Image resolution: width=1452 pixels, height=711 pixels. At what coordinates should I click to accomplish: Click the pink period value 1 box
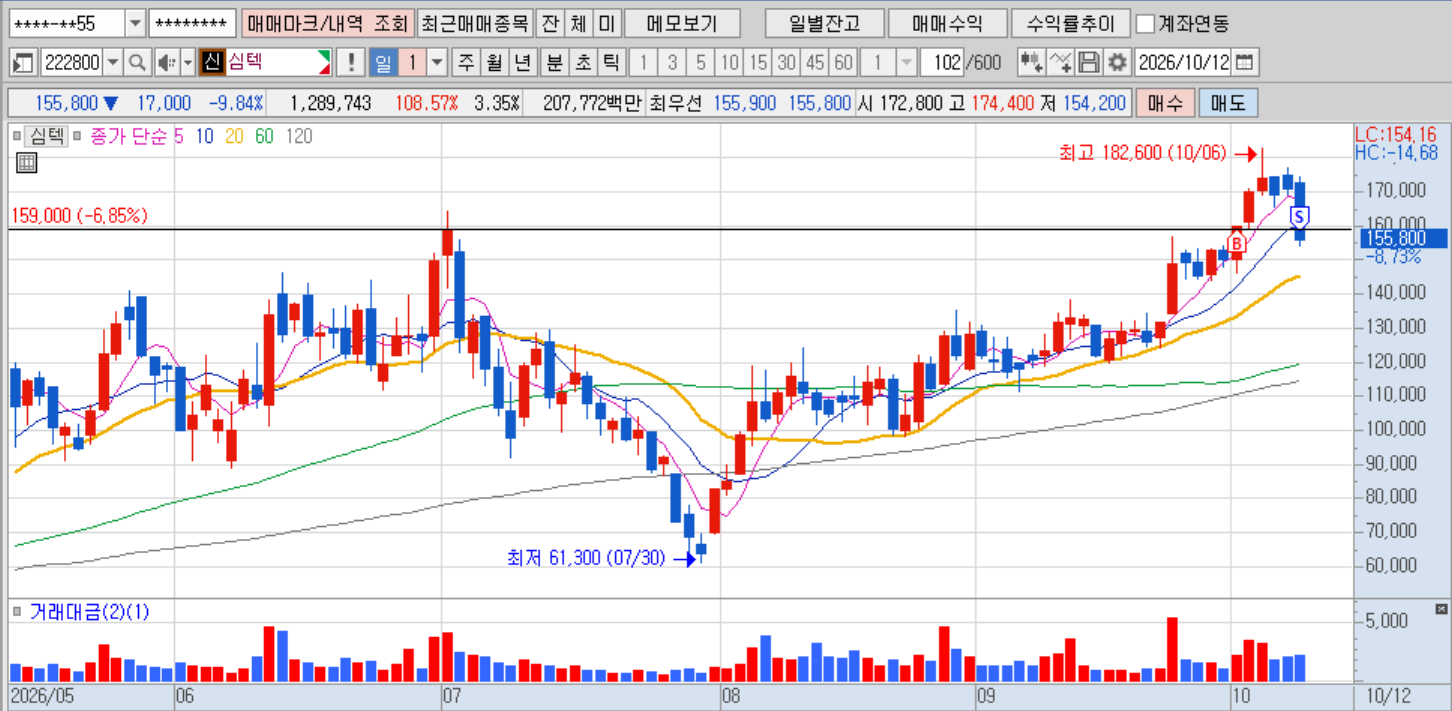[x=413, y=63]
